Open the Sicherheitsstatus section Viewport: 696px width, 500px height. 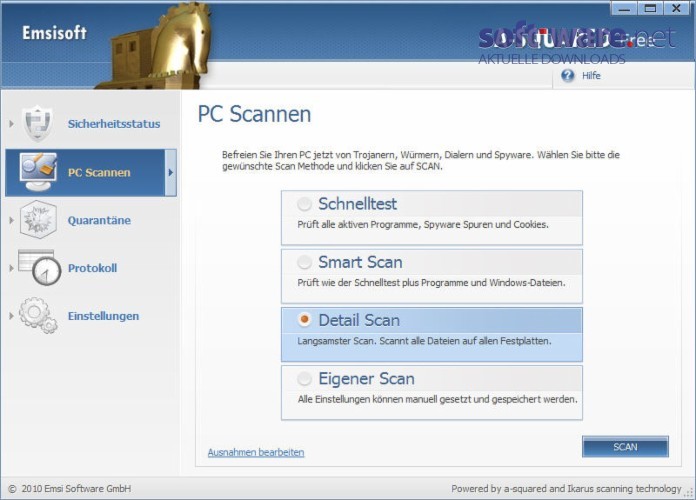[114, 124]
